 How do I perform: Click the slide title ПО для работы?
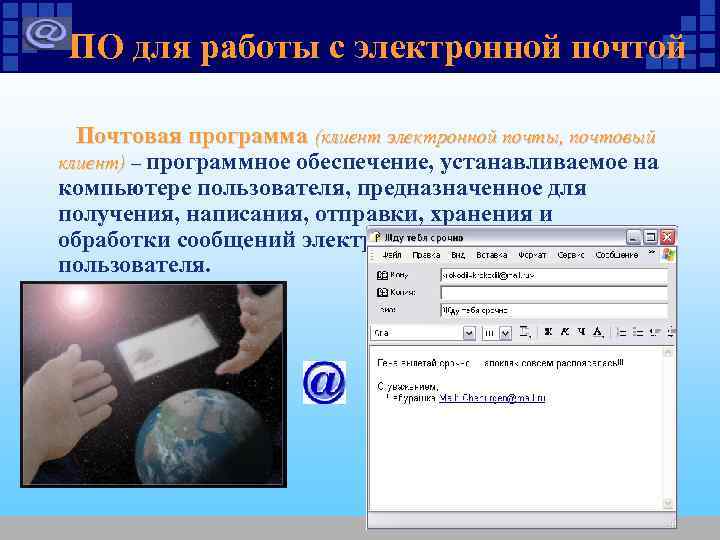pos(377,47)
